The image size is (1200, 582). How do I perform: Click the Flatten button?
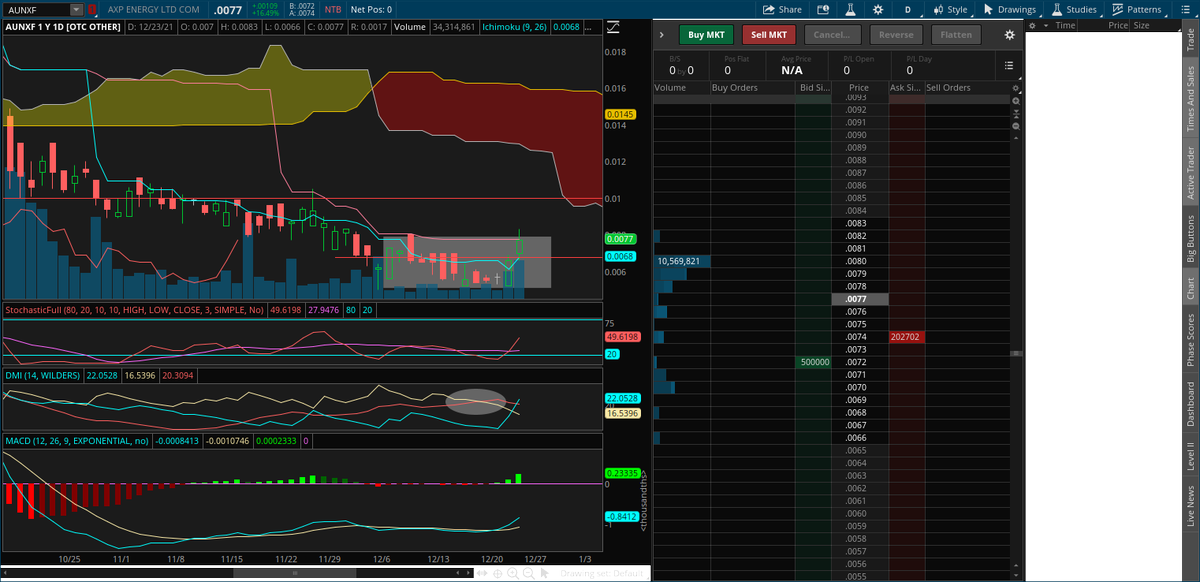click(957, 35)
